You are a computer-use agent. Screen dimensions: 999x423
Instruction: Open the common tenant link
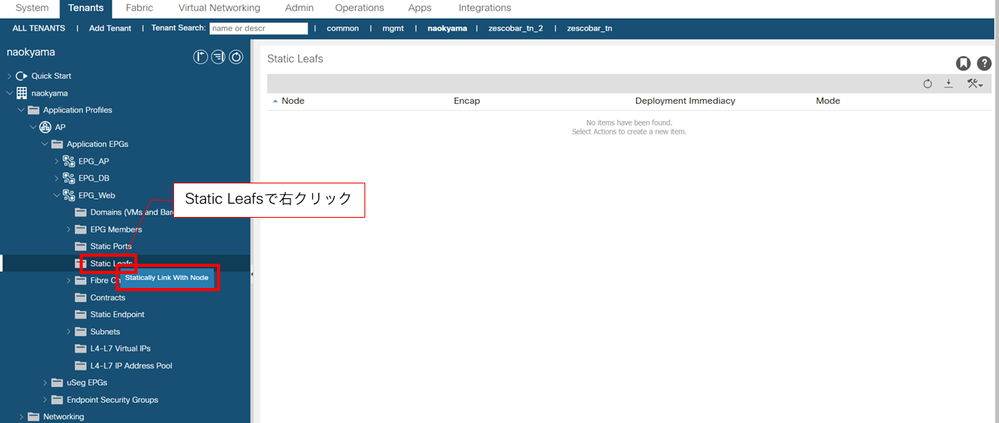[343, 29]
